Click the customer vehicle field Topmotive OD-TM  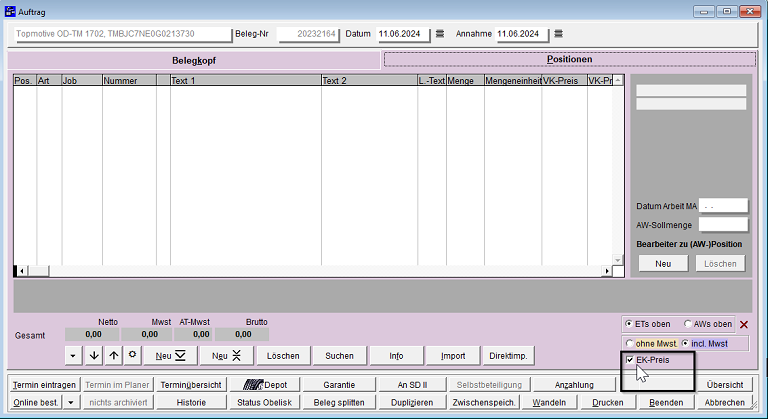[x=123, y=34]
